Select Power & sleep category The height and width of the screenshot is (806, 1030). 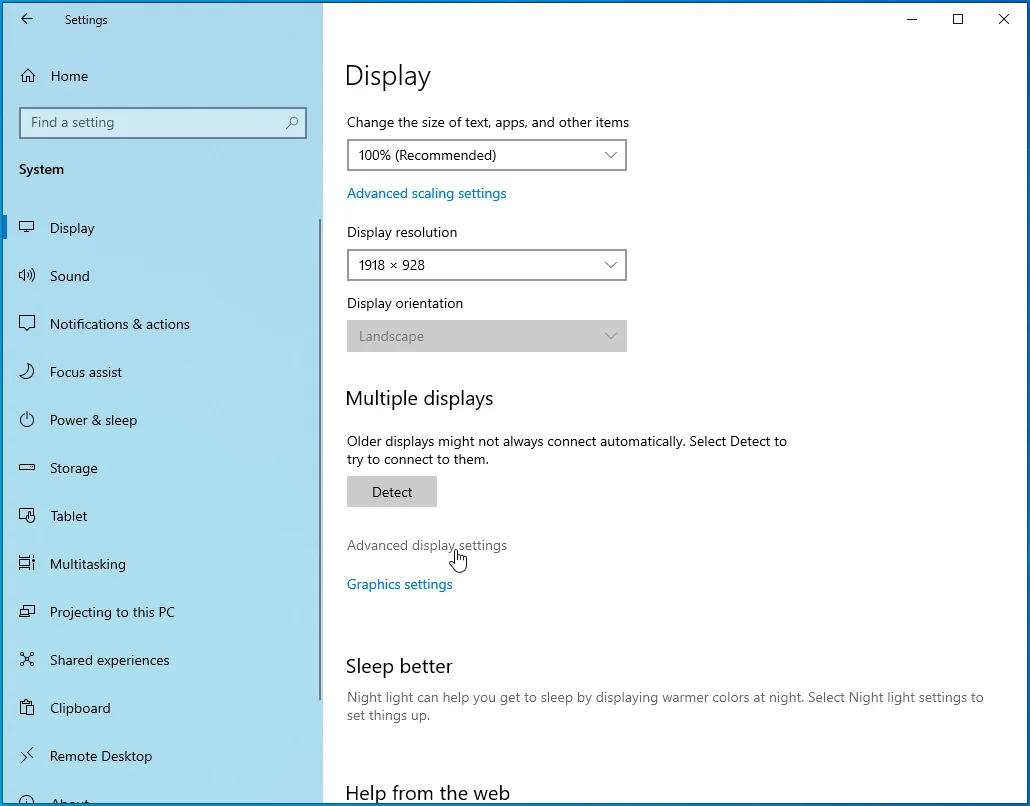point(162,420)
